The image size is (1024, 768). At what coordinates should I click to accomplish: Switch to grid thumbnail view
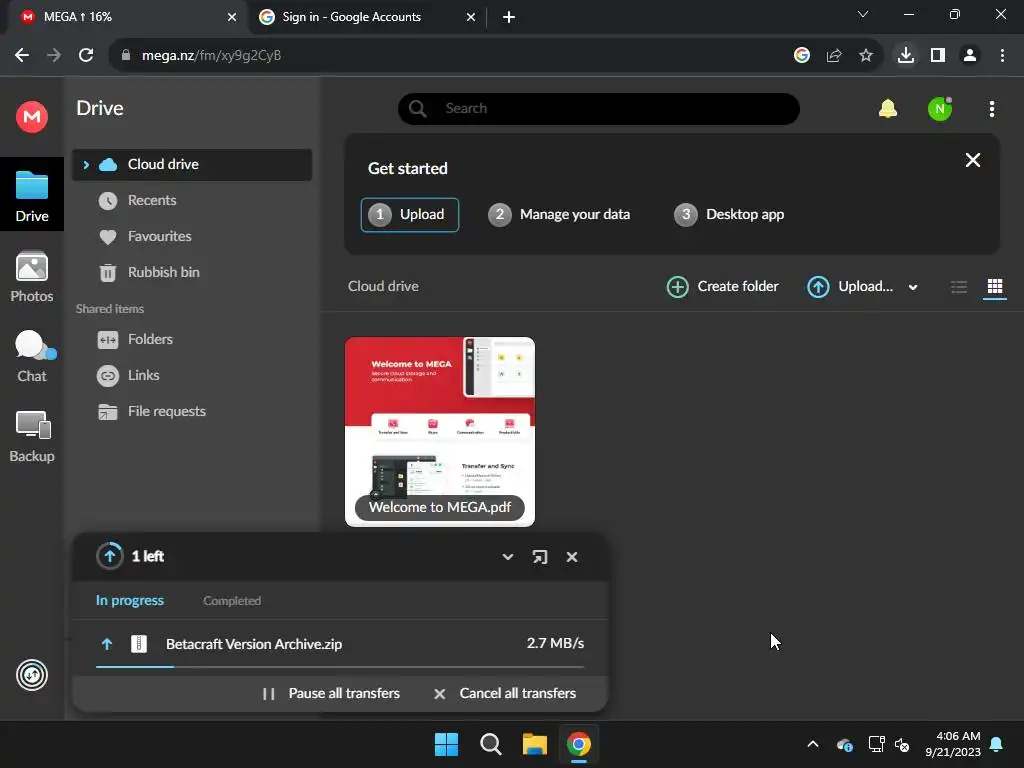pyautogui.click(x=995, y=287)
